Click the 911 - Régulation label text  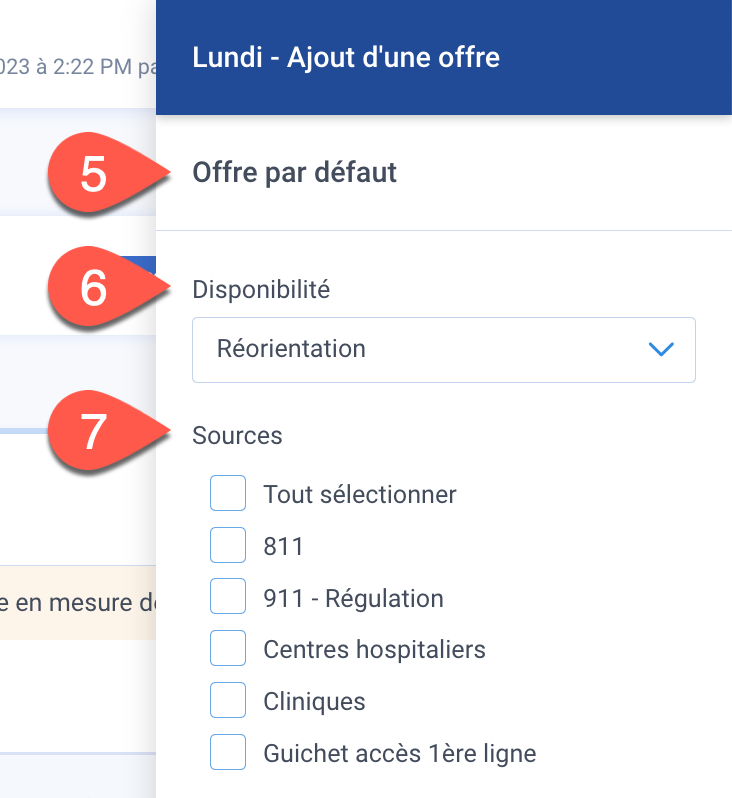click(353, 598)
